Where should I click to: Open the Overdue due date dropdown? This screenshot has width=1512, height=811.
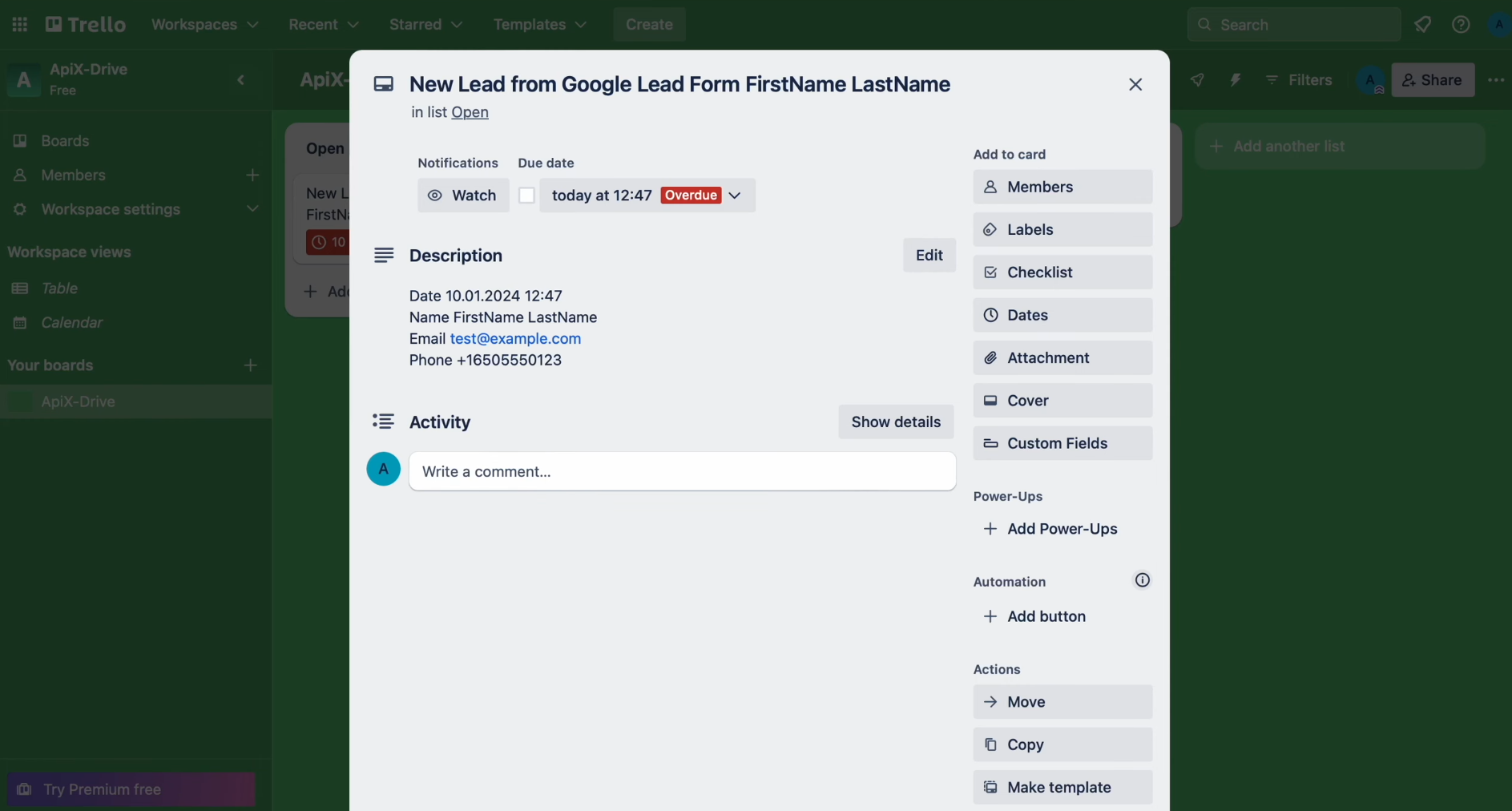(734, 195)
